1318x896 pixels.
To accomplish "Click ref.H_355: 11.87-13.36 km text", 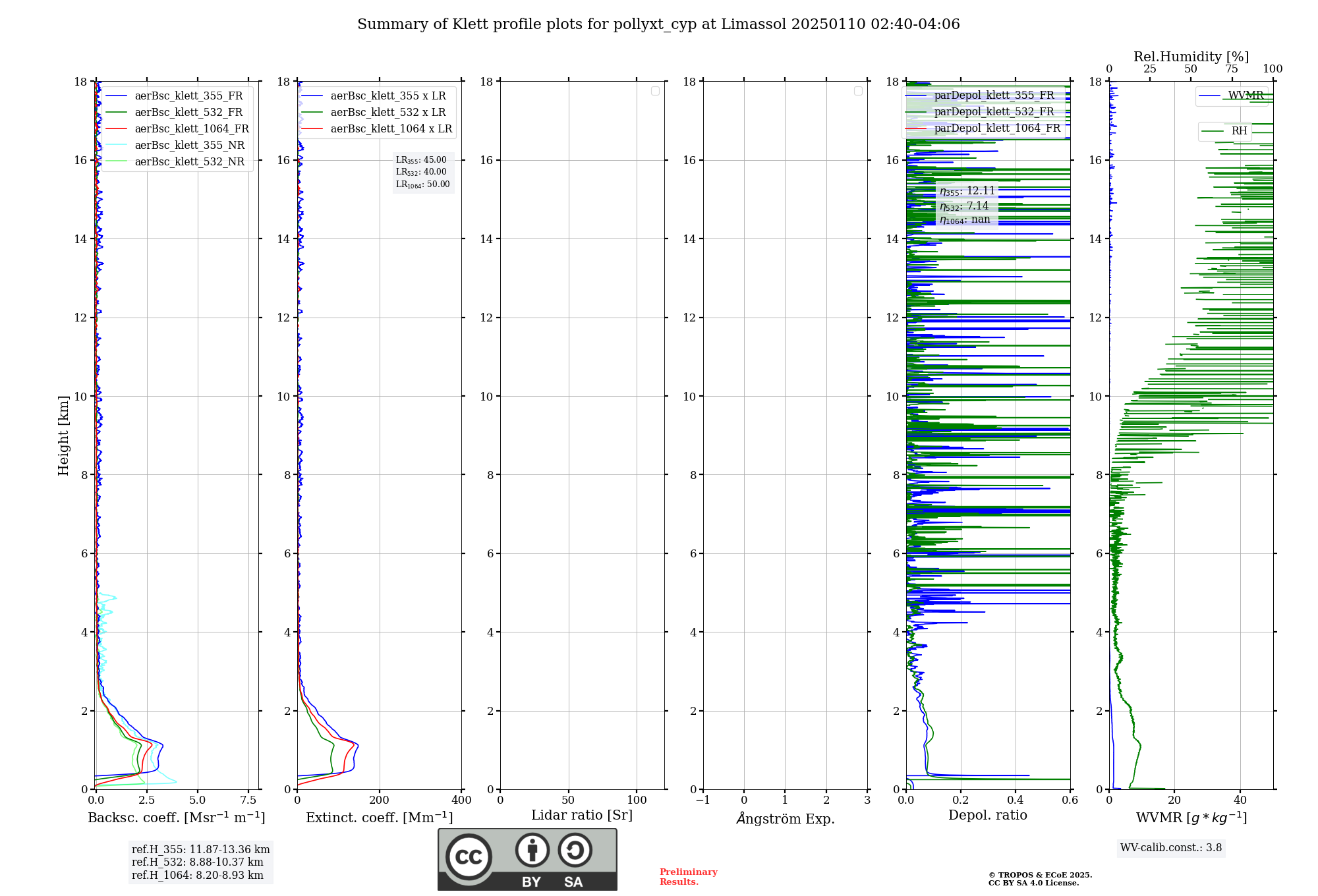I will [201, 850].
